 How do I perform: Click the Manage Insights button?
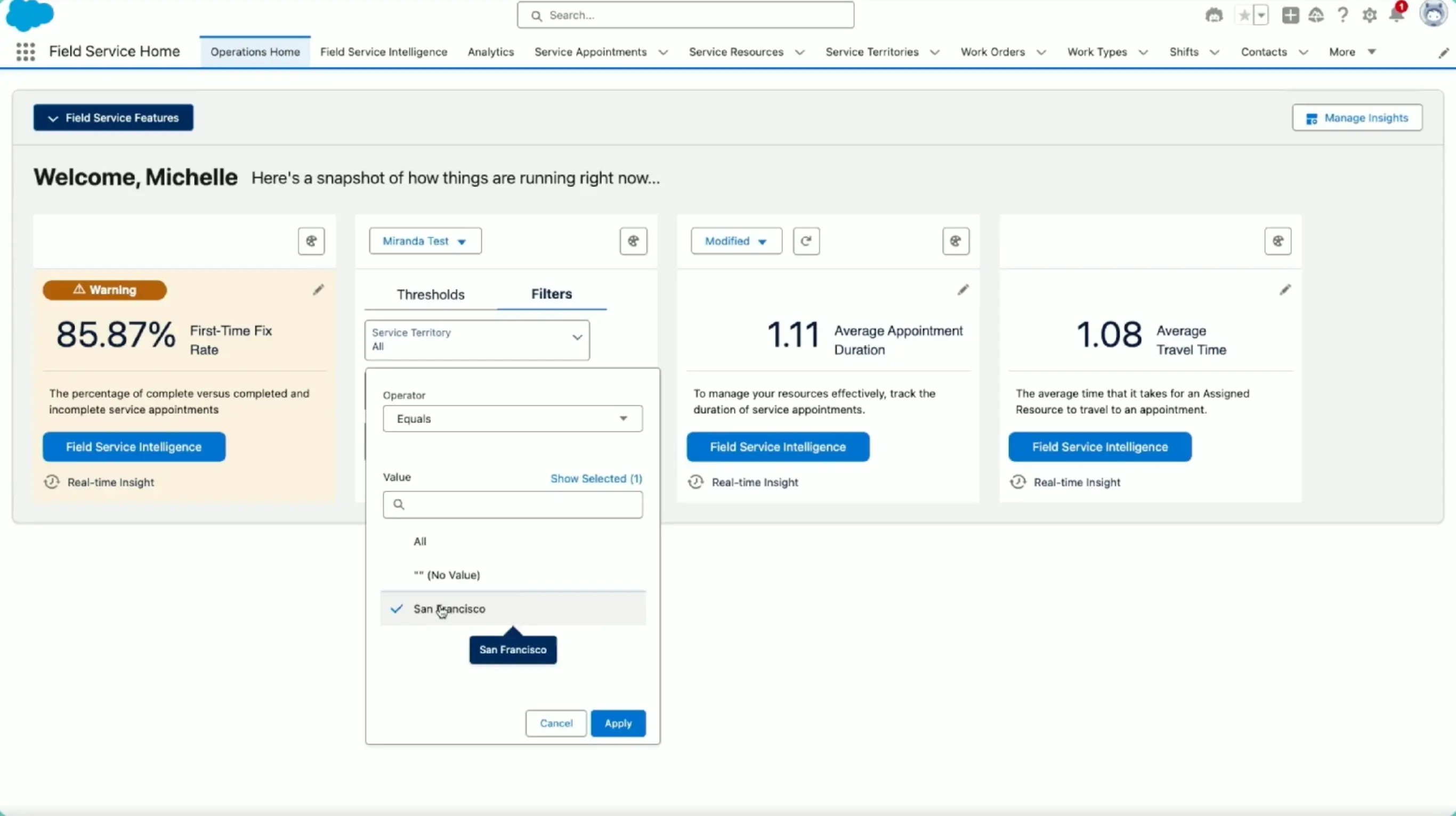[1357, 118]
